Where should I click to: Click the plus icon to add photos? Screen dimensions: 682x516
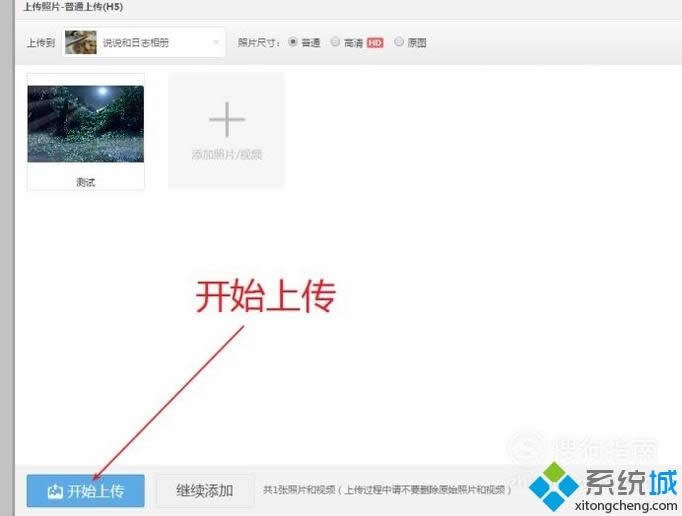pyautogui.click(x=227, y=119)
